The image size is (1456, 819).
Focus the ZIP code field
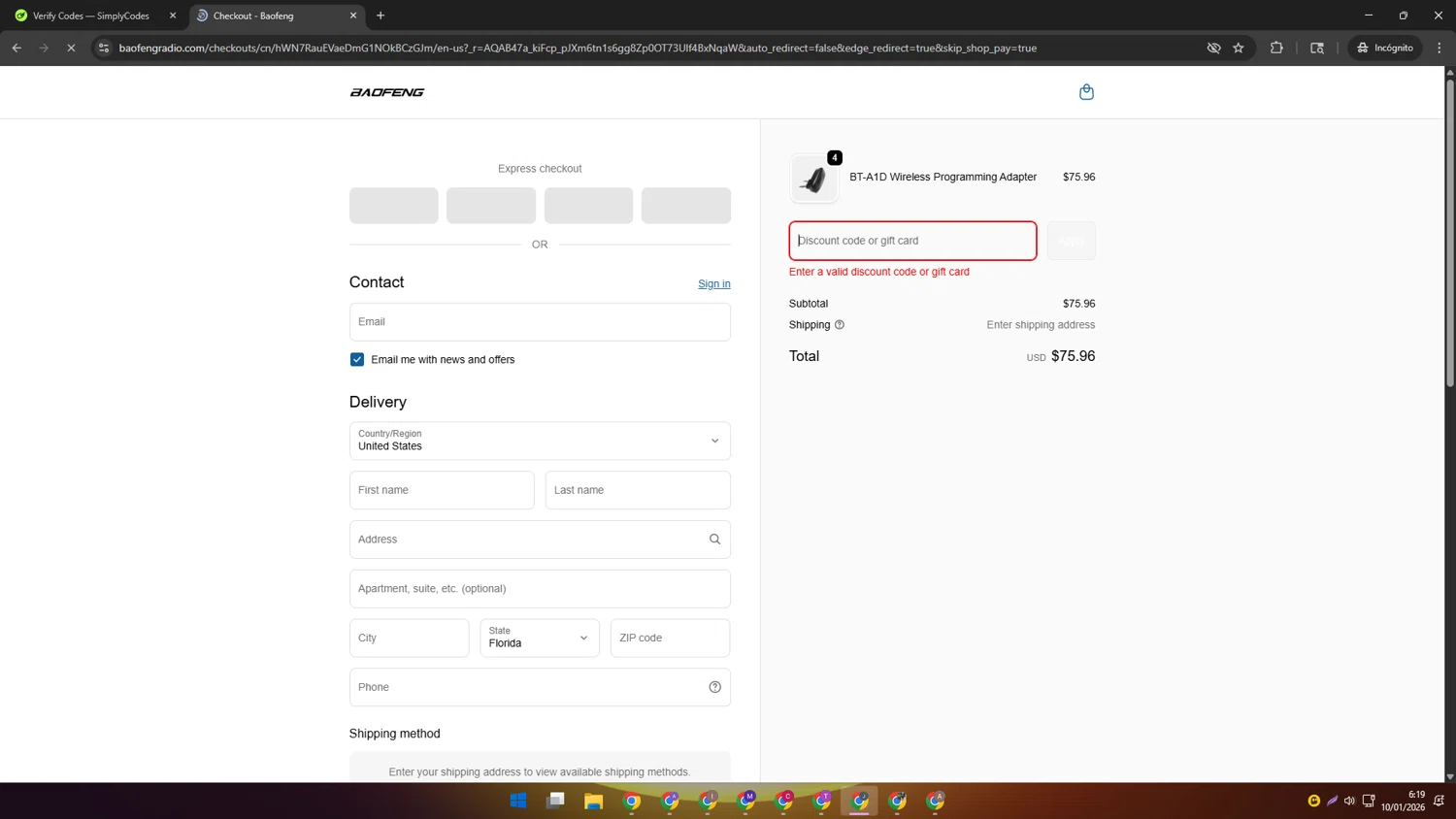[x=670, y=638]
